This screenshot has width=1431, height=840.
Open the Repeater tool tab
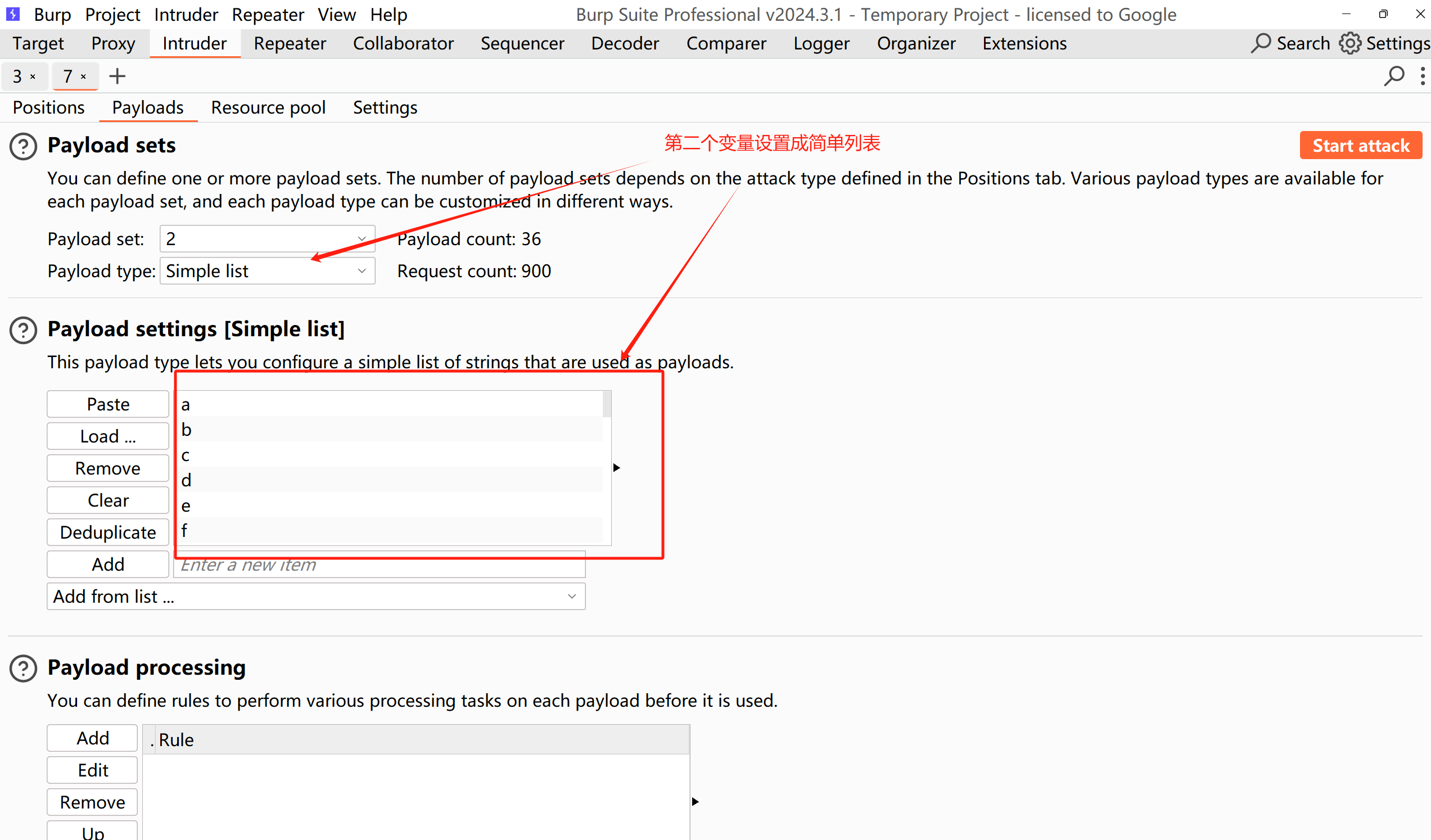(x=290, y=43)
